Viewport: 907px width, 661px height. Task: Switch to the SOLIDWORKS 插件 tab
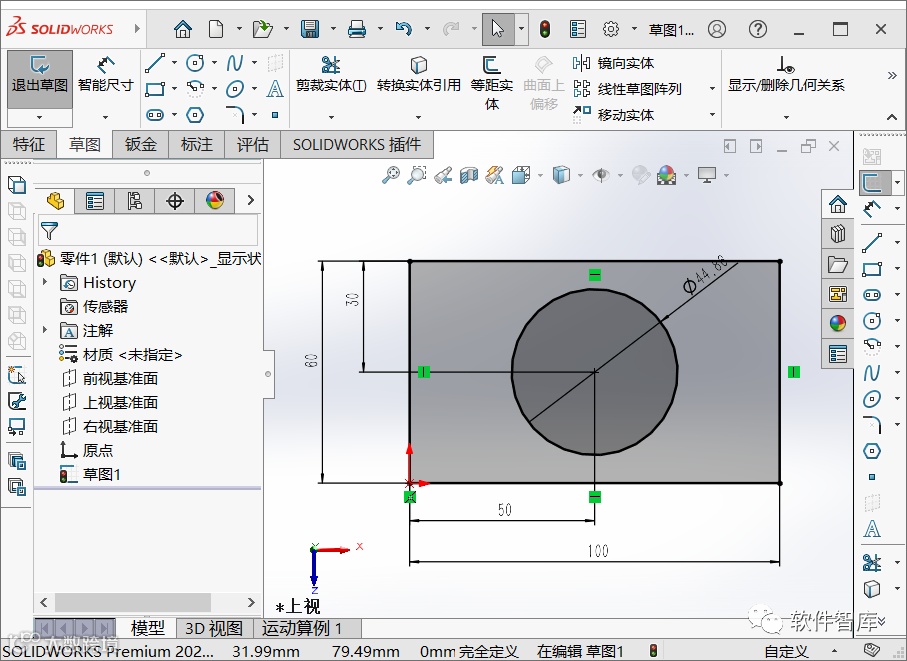coord(357,144)
